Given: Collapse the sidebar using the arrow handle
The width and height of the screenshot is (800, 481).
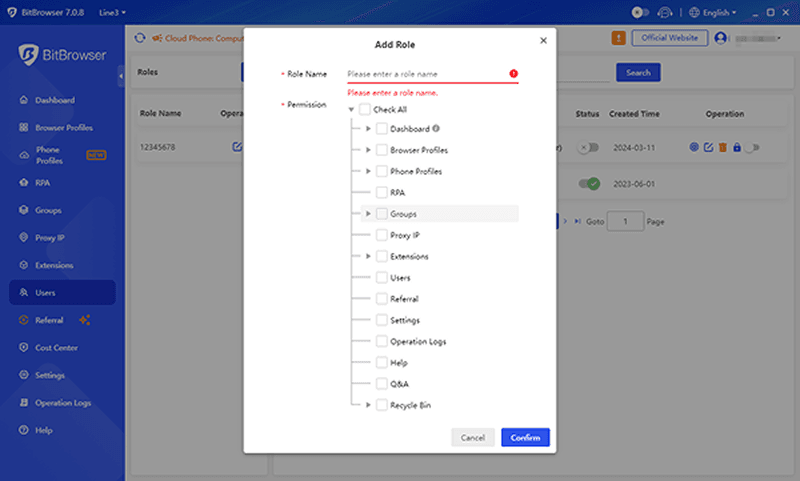Looking at the screenshot, I should (x=121, y=76).
